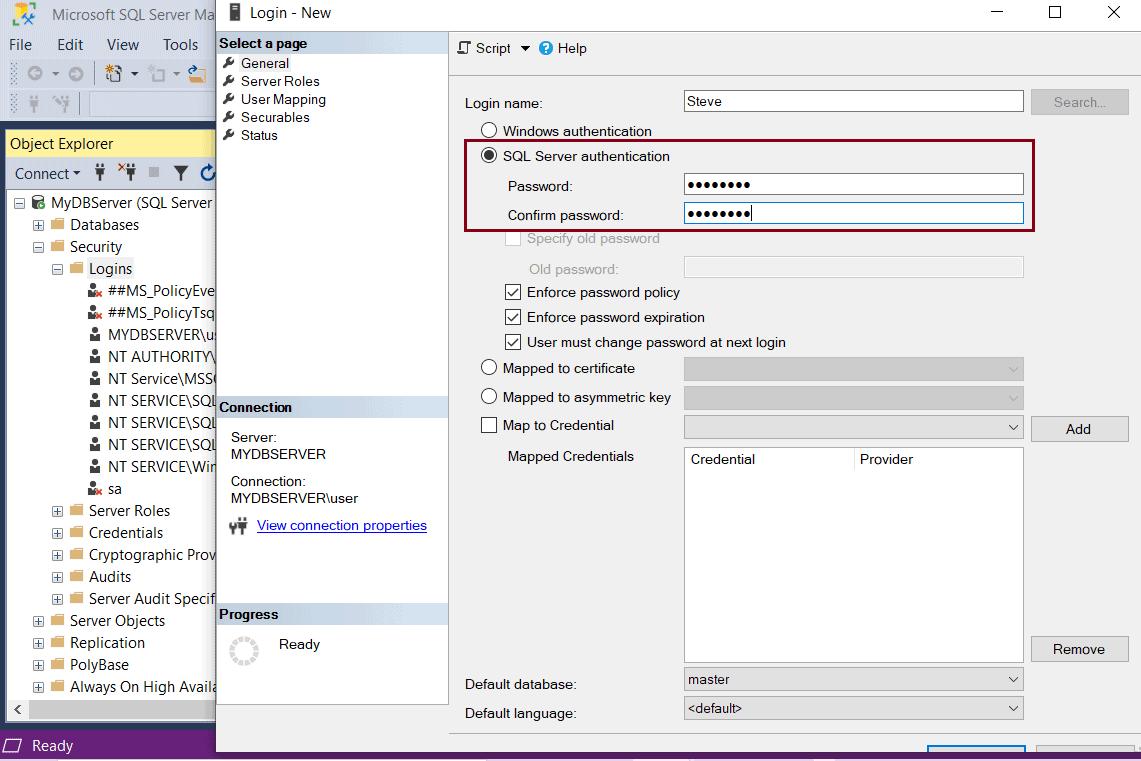Uncheck Enforce password expiration
1141x761 pixels.
[x=513, y=315]
